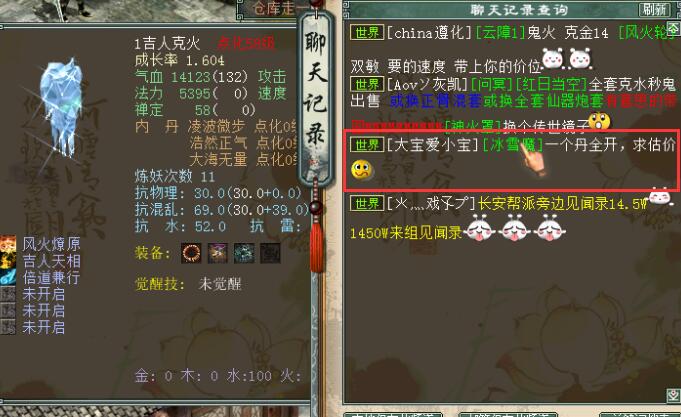Open the [冰雪魔] item link
The width and height of the screenshot is (681, 417).
click(x=513, y=145)
